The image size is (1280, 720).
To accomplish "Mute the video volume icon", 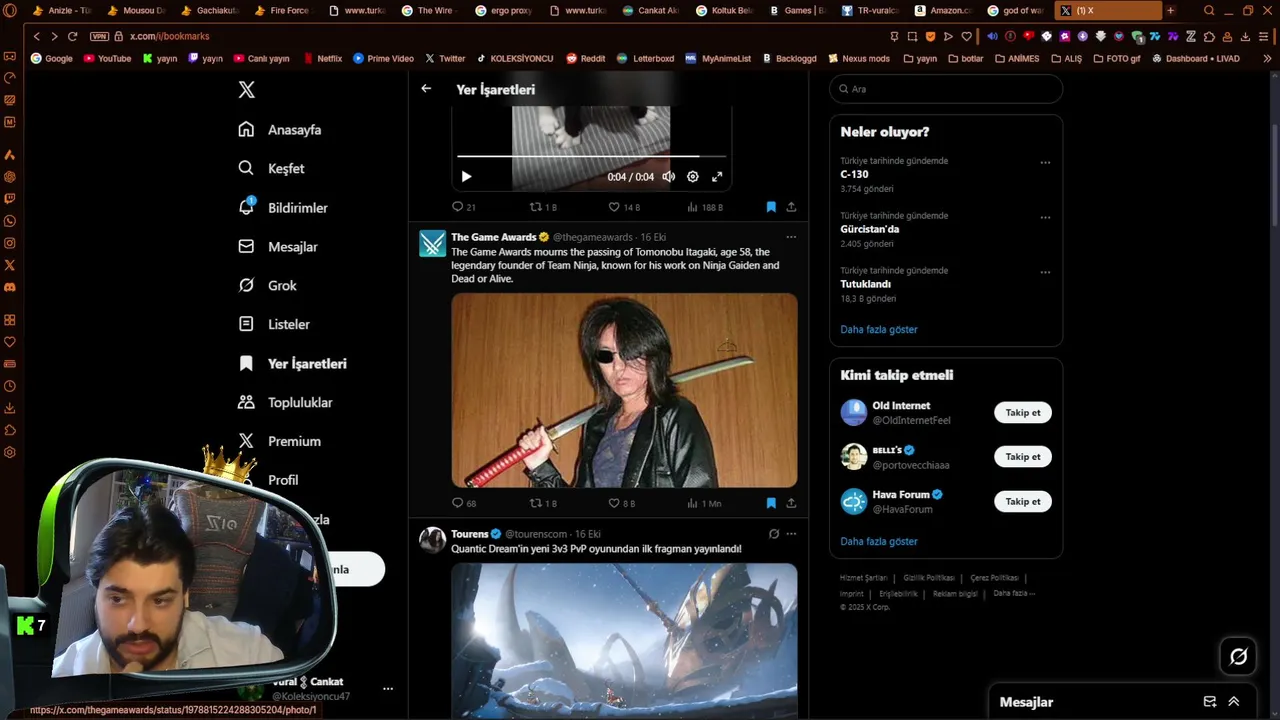I will coord(668,177).
